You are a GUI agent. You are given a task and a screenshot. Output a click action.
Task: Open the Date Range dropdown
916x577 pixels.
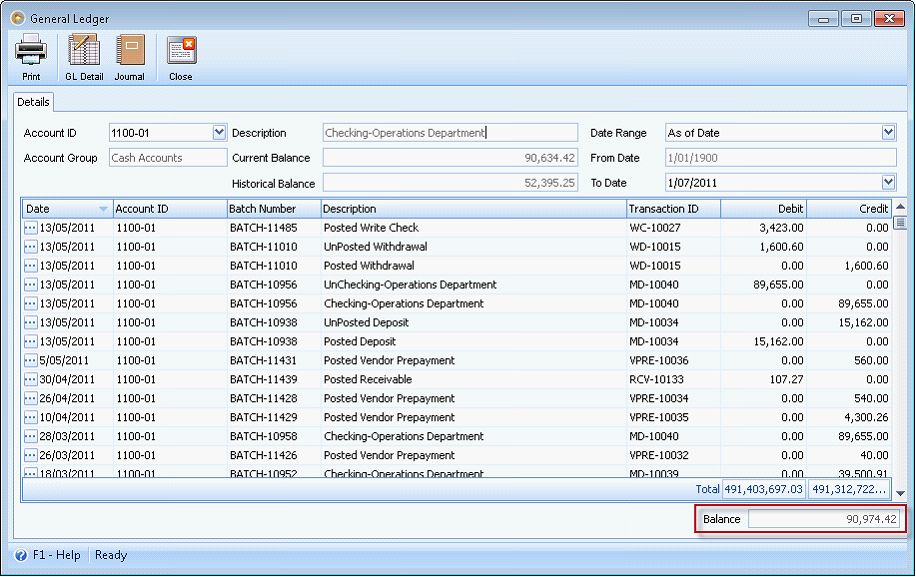coord(888,132)
